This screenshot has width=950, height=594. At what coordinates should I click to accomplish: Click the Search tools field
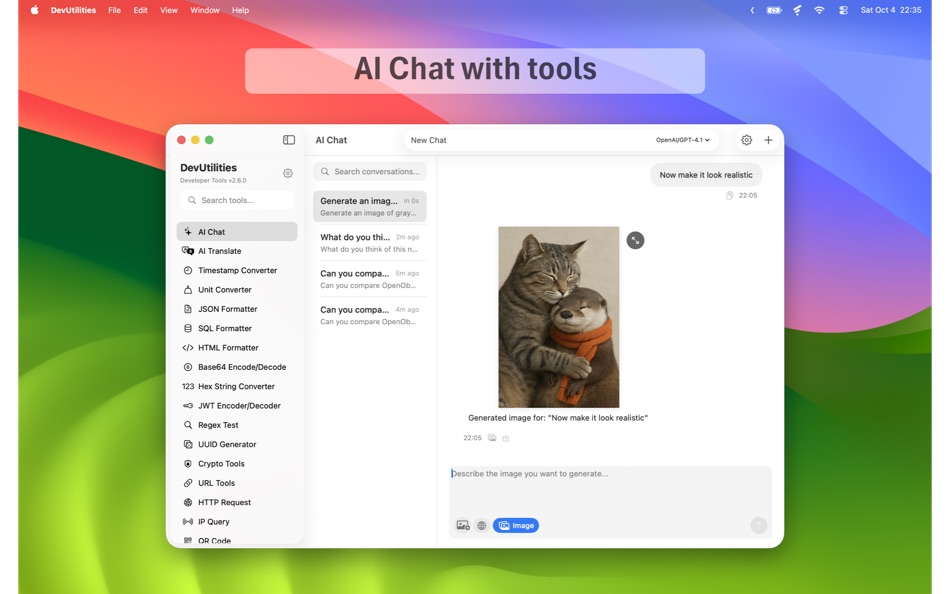point(237,200)
